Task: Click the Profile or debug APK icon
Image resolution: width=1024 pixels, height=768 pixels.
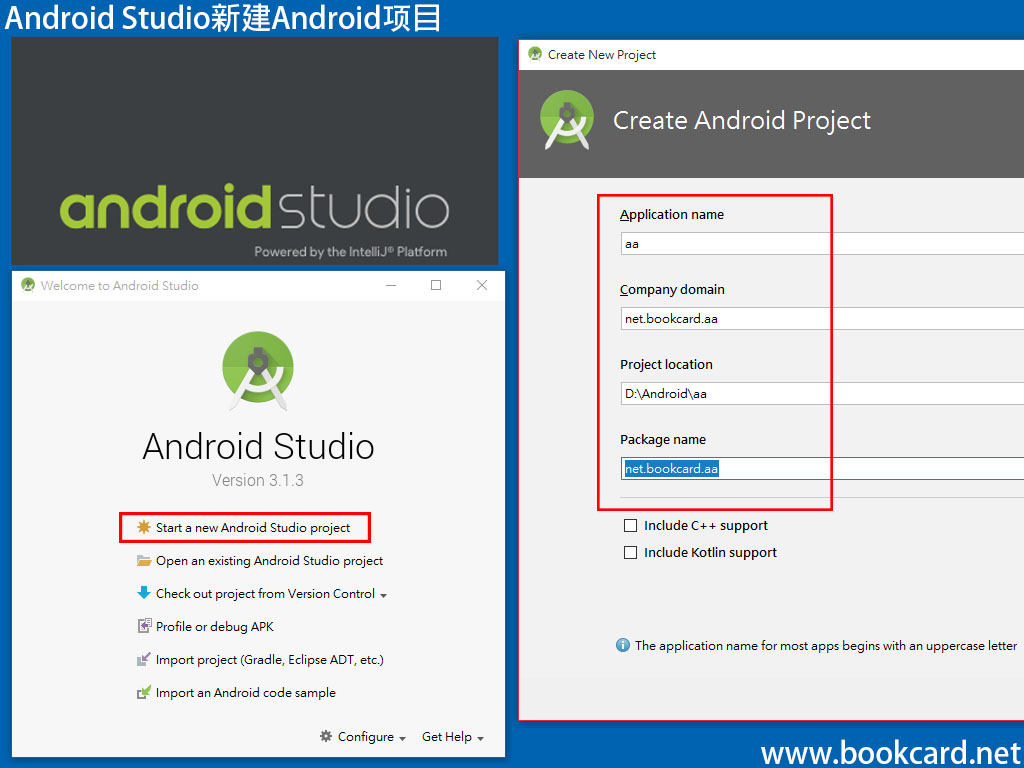Action: (x=144, y=627)
